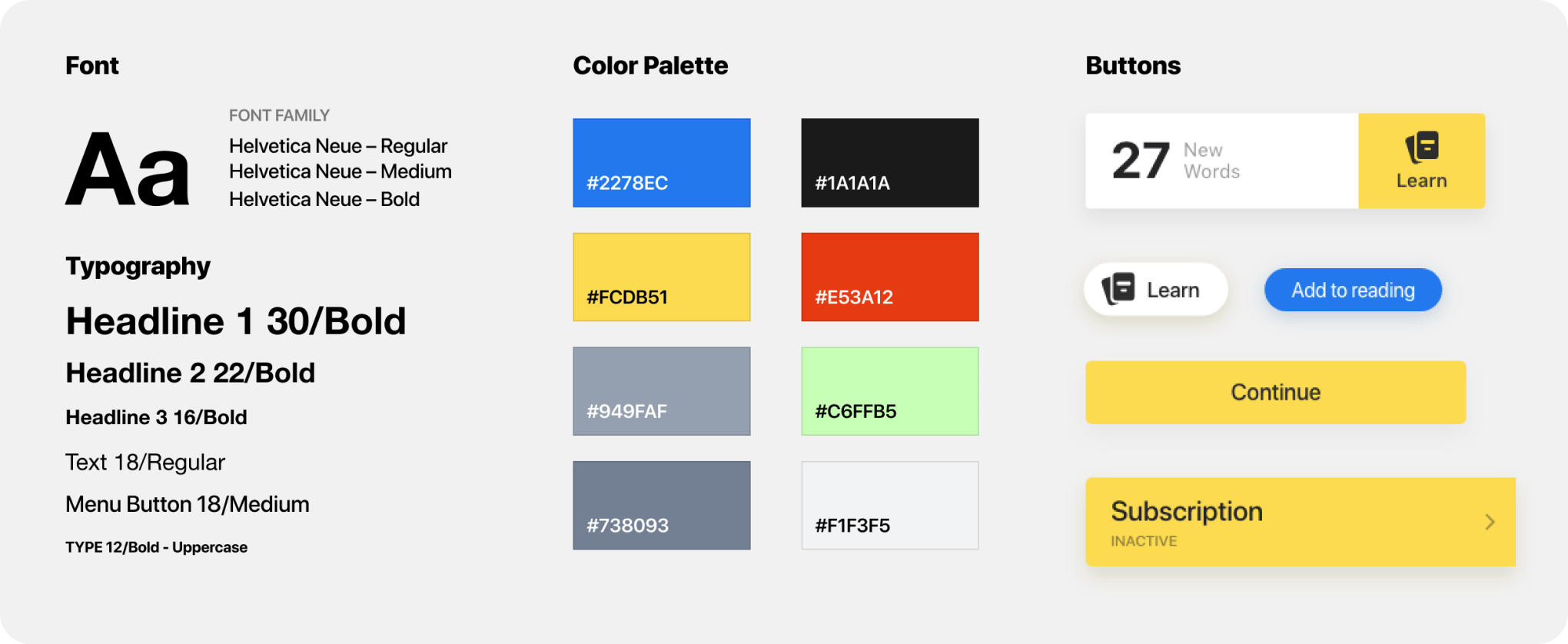The width and height of the screenshot is (1568, 644).
Task: Click the chevron arrow on the Subscription button
Action: point(1490,523)
